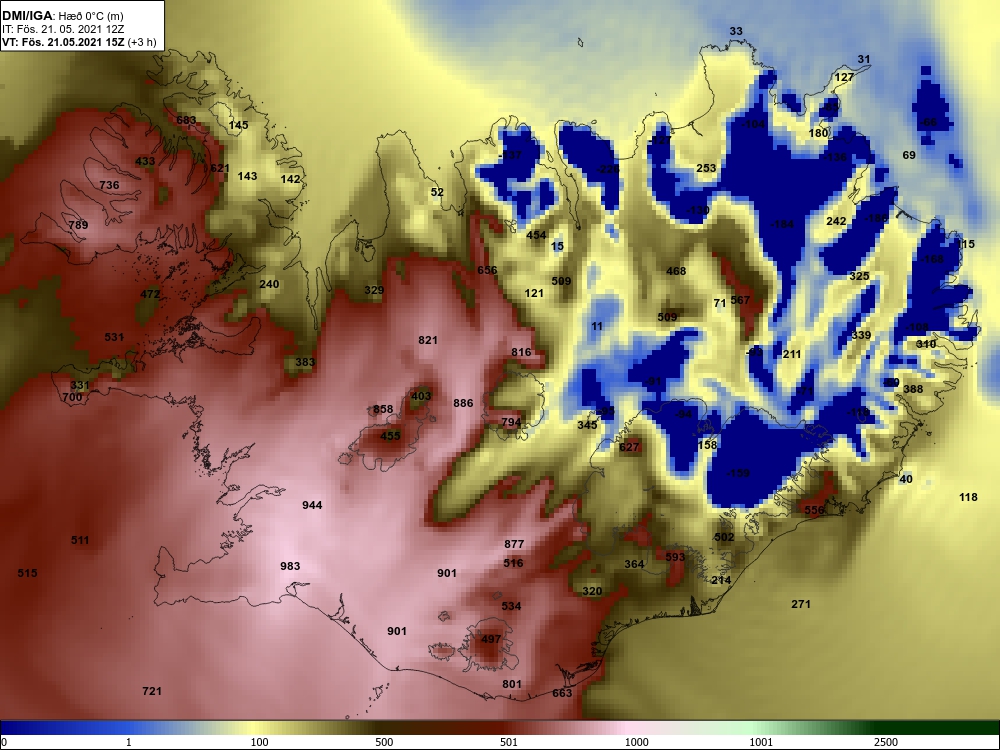Select the 118 value in the eastern sea
This screenshot has height=750, width=1000.
click(x=968, y=497)
